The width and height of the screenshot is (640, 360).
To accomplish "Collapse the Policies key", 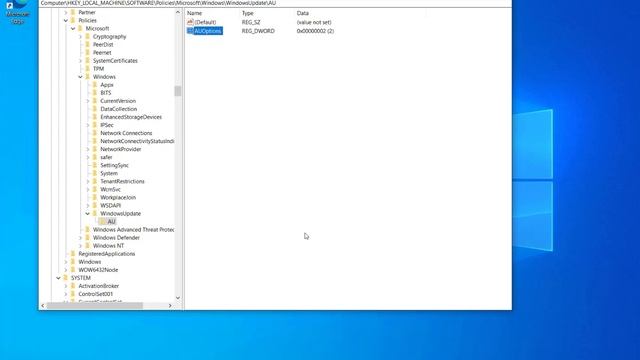I will 66,20.
